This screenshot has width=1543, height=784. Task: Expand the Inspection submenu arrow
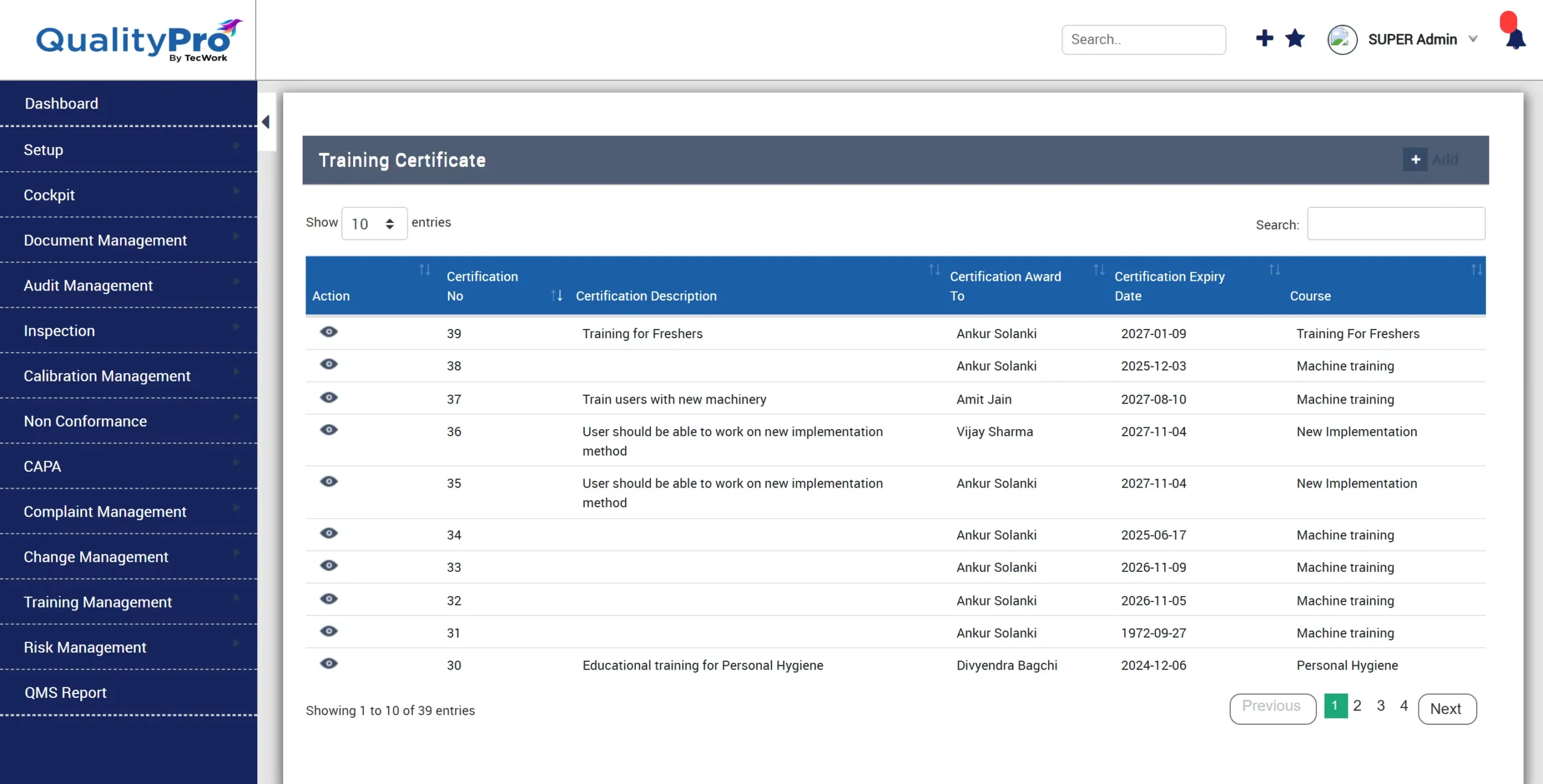(236, 327)
